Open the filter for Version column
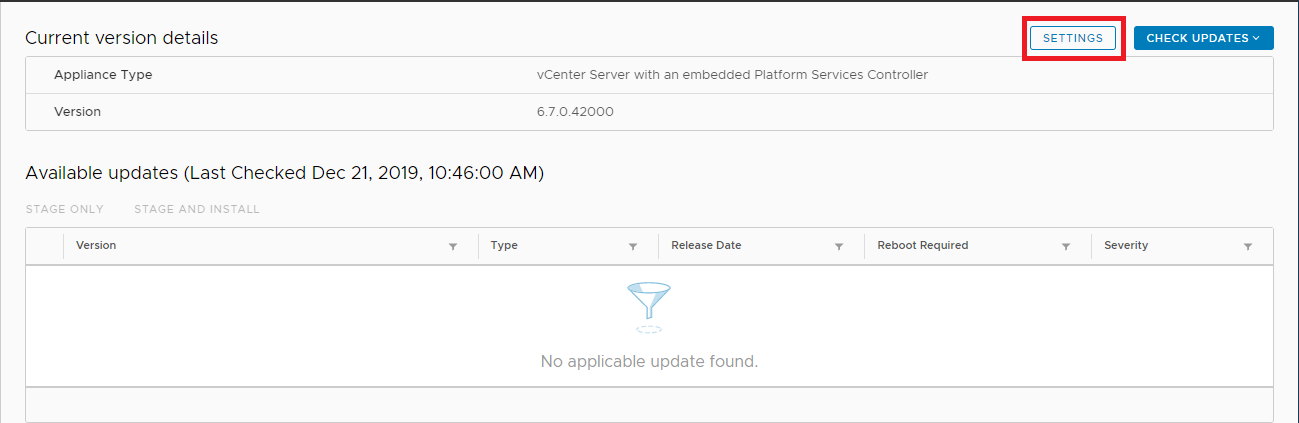1299x423 pixels. (x=453, y=246)
